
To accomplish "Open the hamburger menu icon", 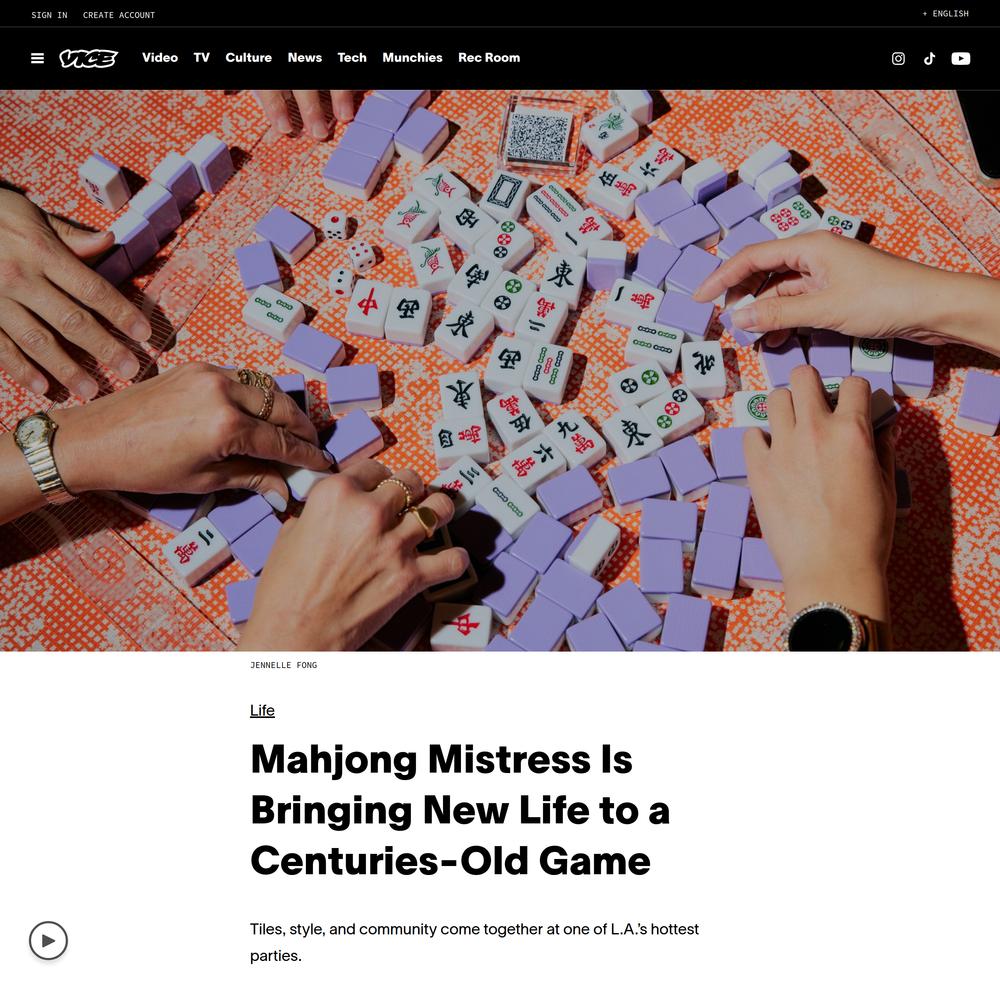I will [x=38, y=58].
